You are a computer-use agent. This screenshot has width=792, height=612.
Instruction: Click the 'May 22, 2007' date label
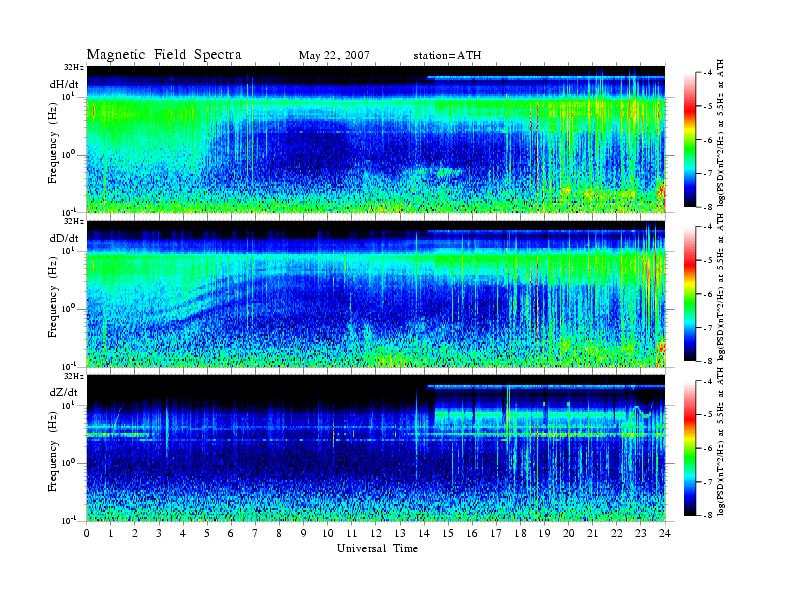334,55
